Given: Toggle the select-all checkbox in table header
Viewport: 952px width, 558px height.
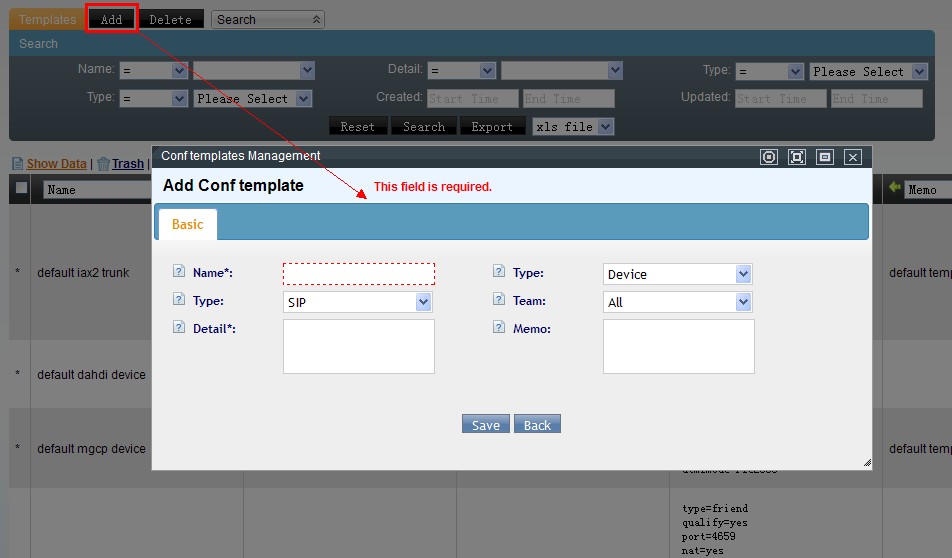Looking at the screenshot, I should pyautogui.click(x=21, y=189).
